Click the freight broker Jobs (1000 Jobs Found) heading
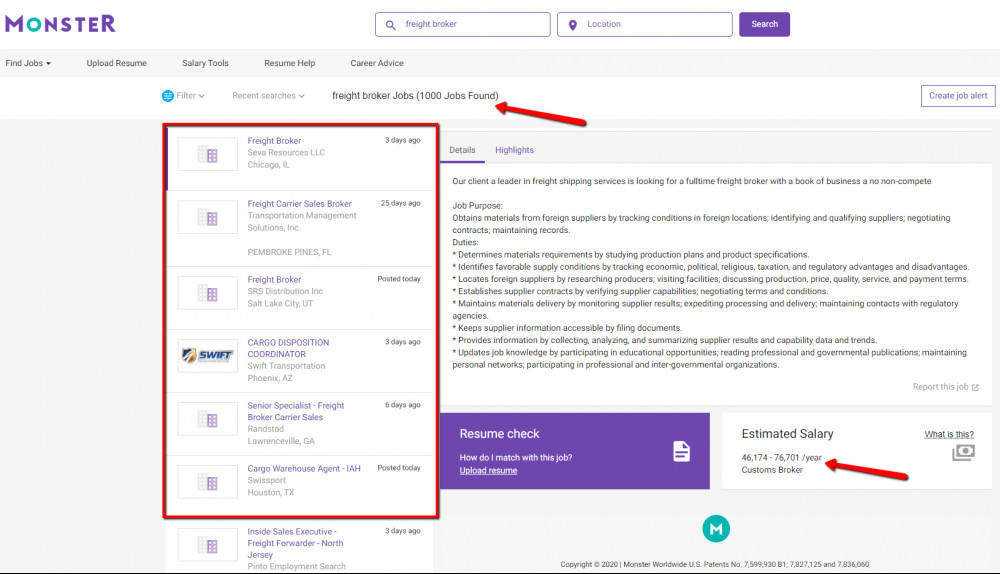1000x574 pixels. [x=415, y=96]
